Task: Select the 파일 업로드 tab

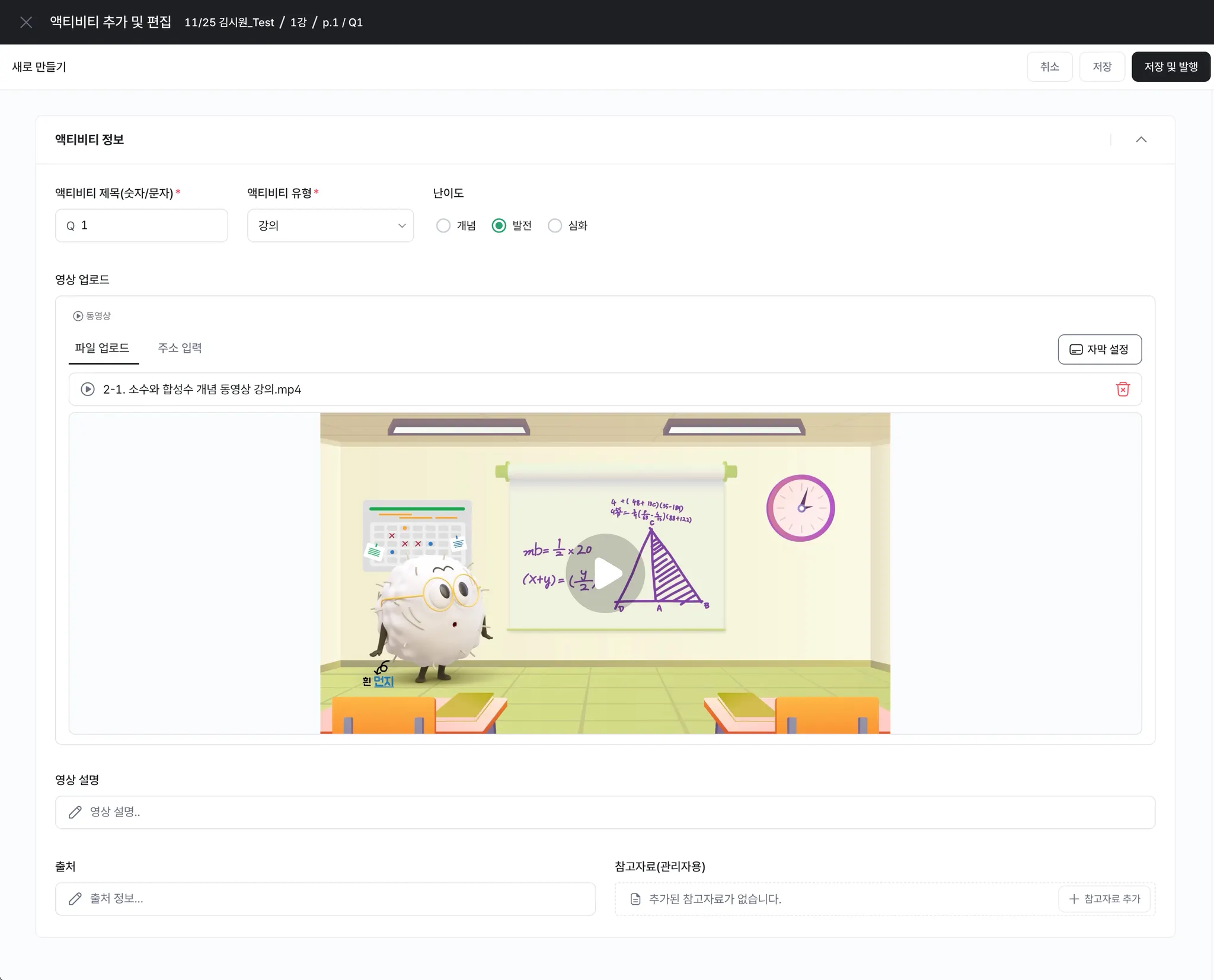Action: point(102,348)
